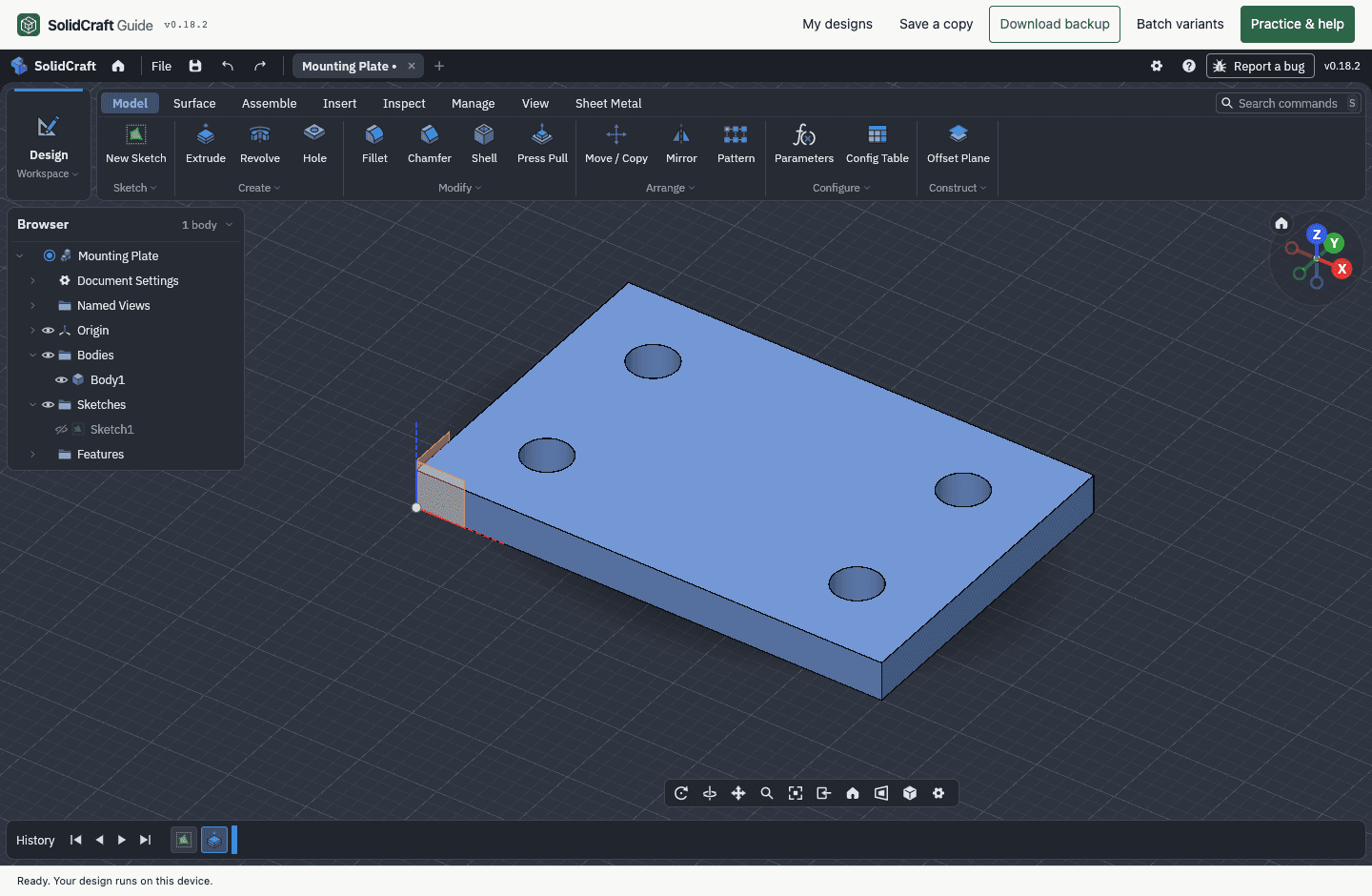The image size is (1372, 896).
Task: Hide the Bodies folder
Action: 48,356
